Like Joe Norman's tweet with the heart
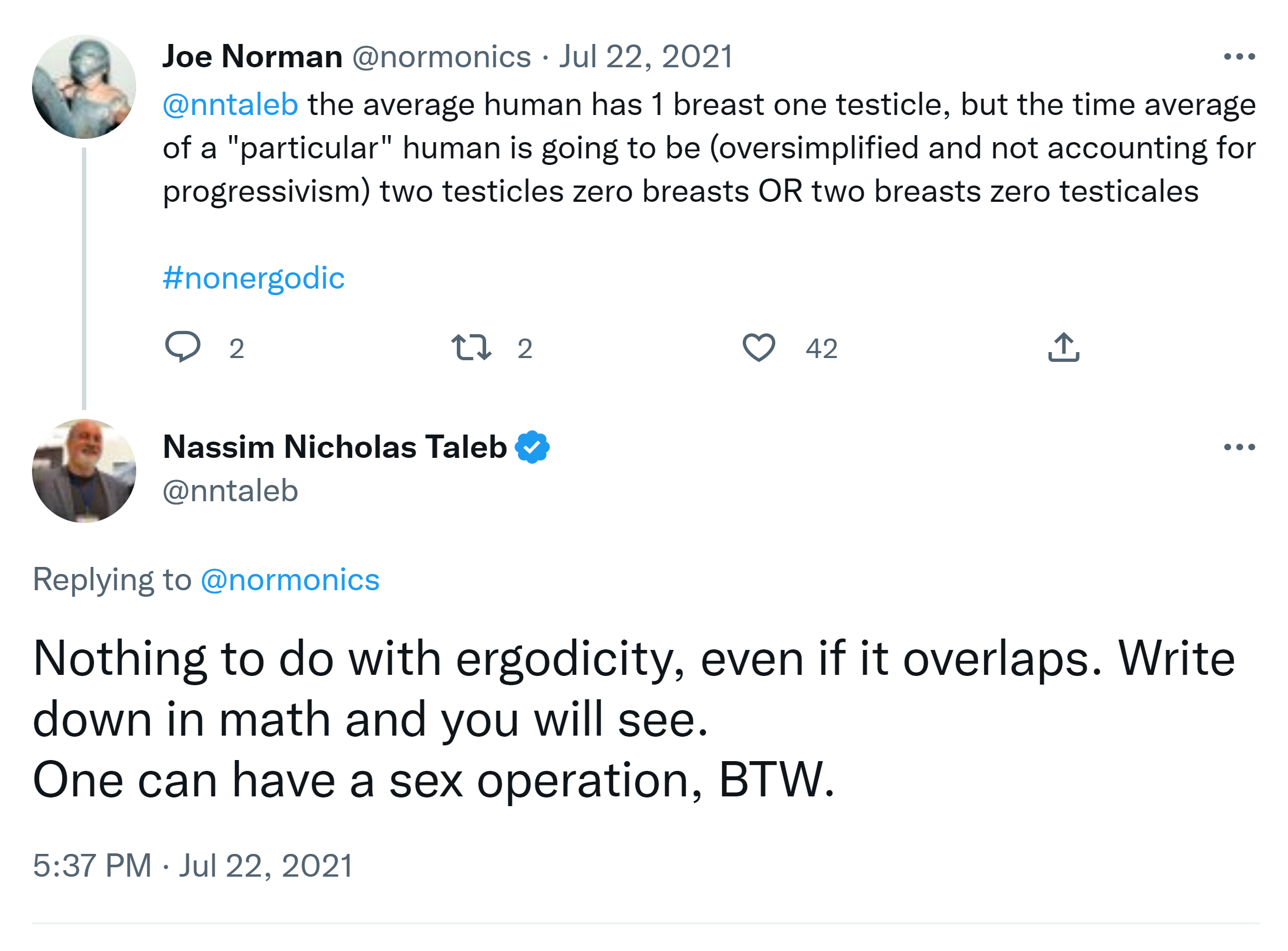 (x=759, y=348)
